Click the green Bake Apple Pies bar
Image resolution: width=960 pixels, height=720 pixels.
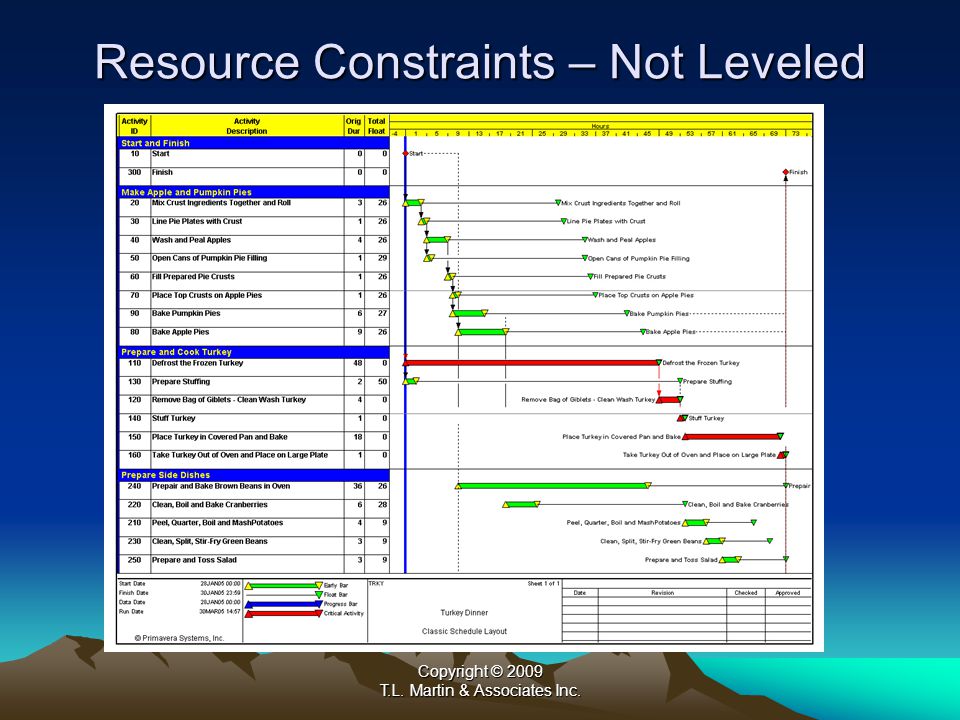482,332
